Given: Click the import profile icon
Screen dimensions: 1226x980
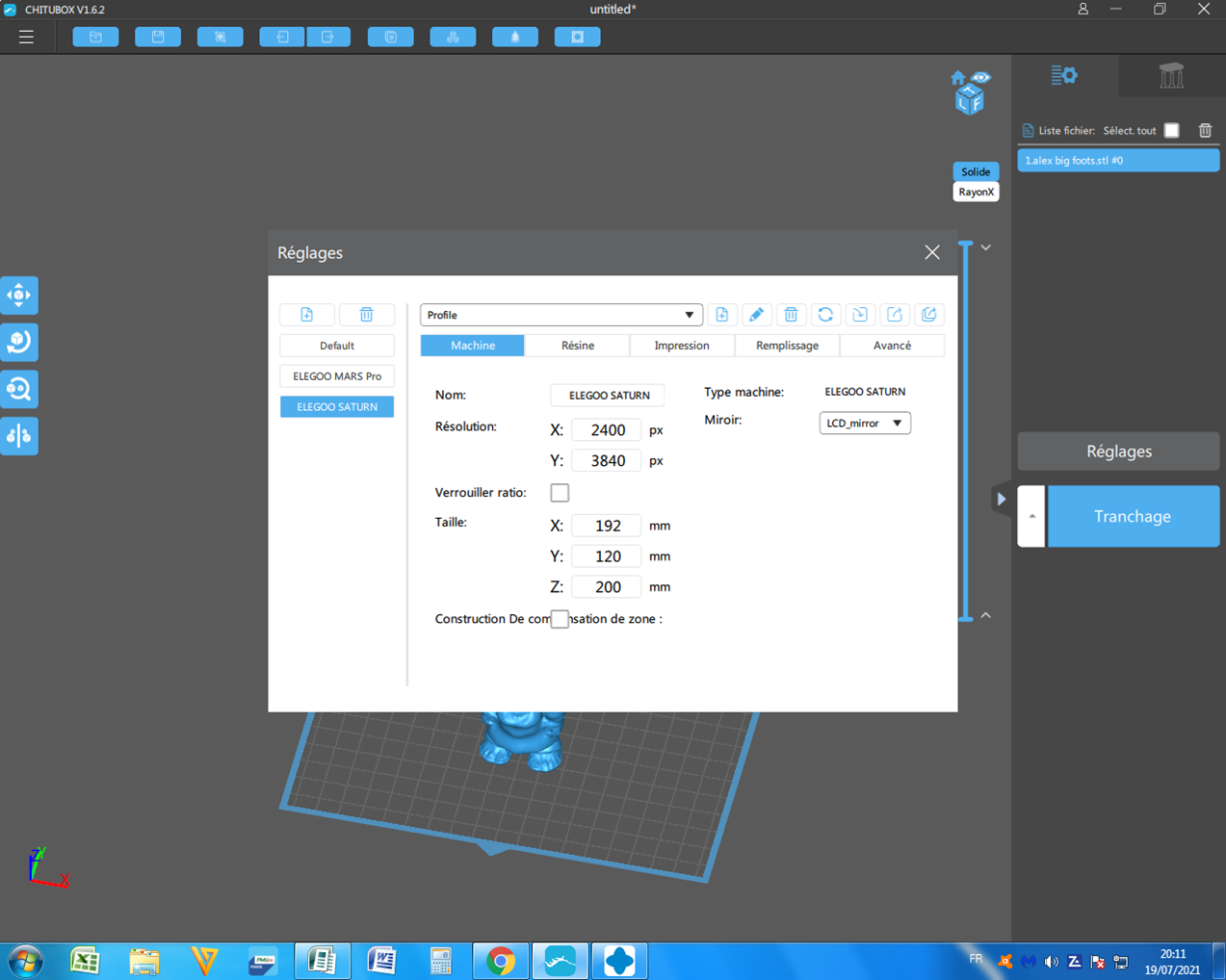Looking at the screenshot, I should [860, 315].
